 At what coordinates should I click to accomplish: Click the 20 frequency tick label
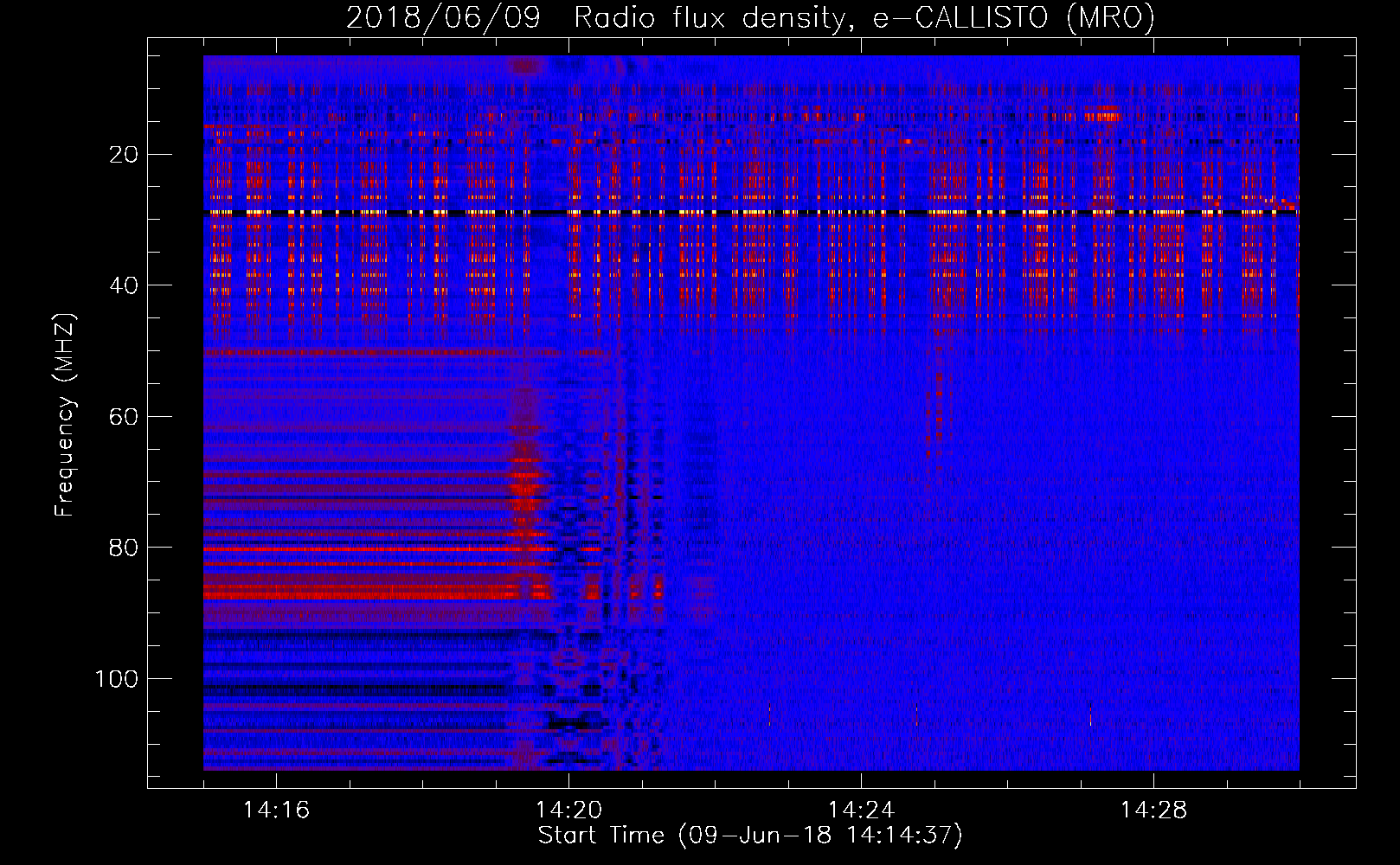pos(124,155)
